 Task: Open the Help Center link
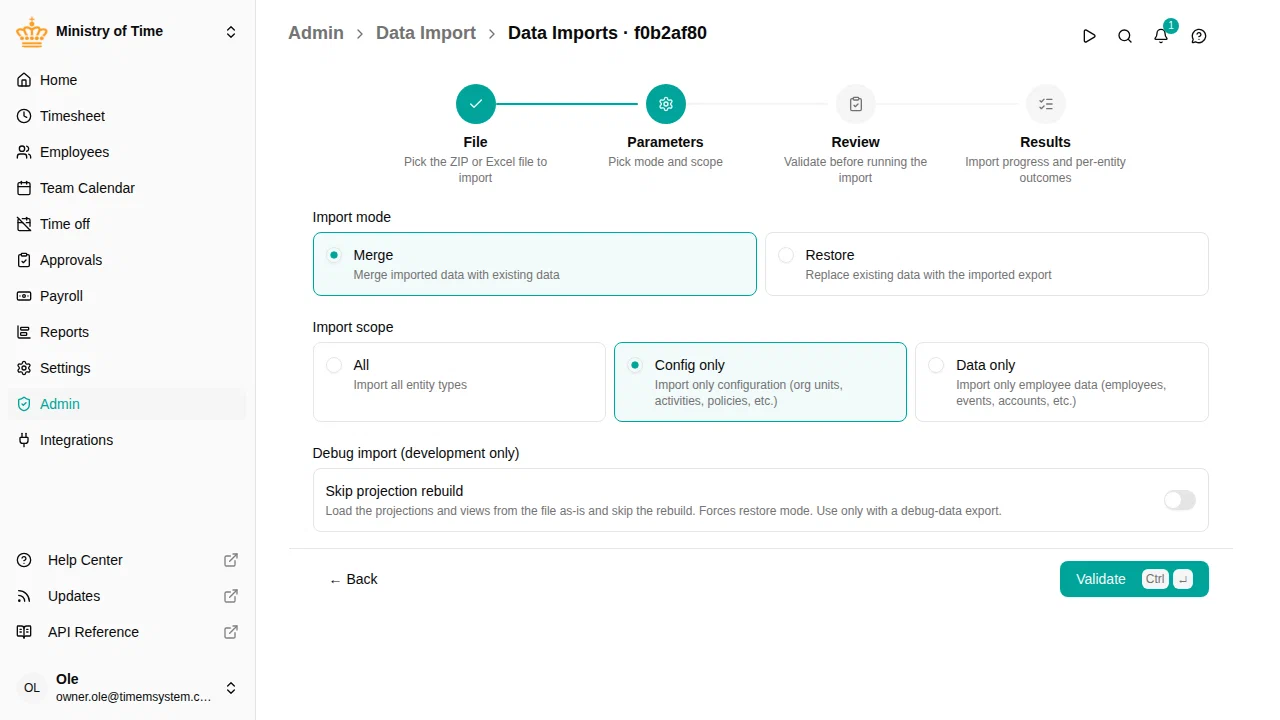[x=127, y=560]
